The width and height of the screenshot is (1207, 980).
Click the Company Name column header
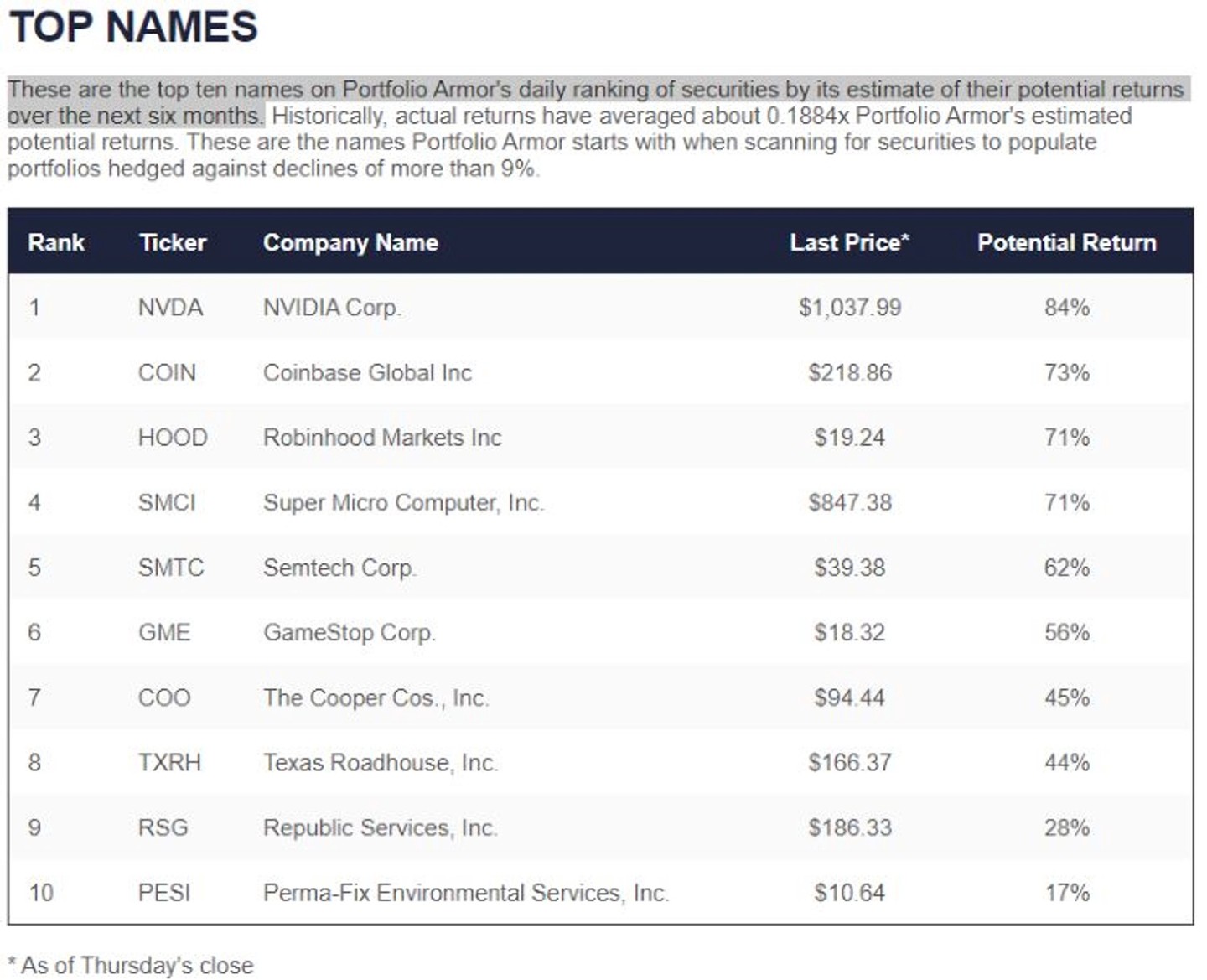pyautogui.click(x=350, y=243)
